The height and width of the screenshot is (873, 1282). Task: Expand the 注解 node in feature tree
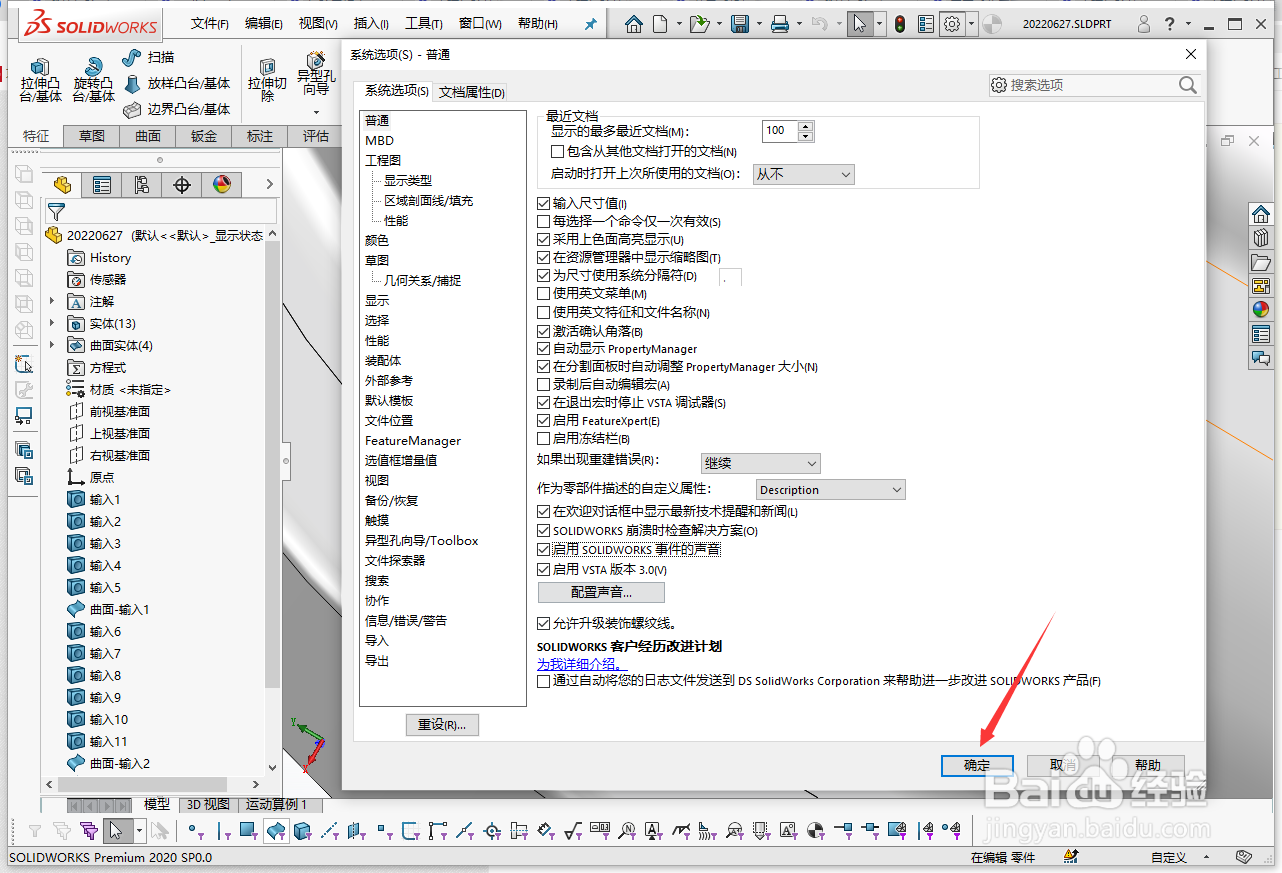52,301
